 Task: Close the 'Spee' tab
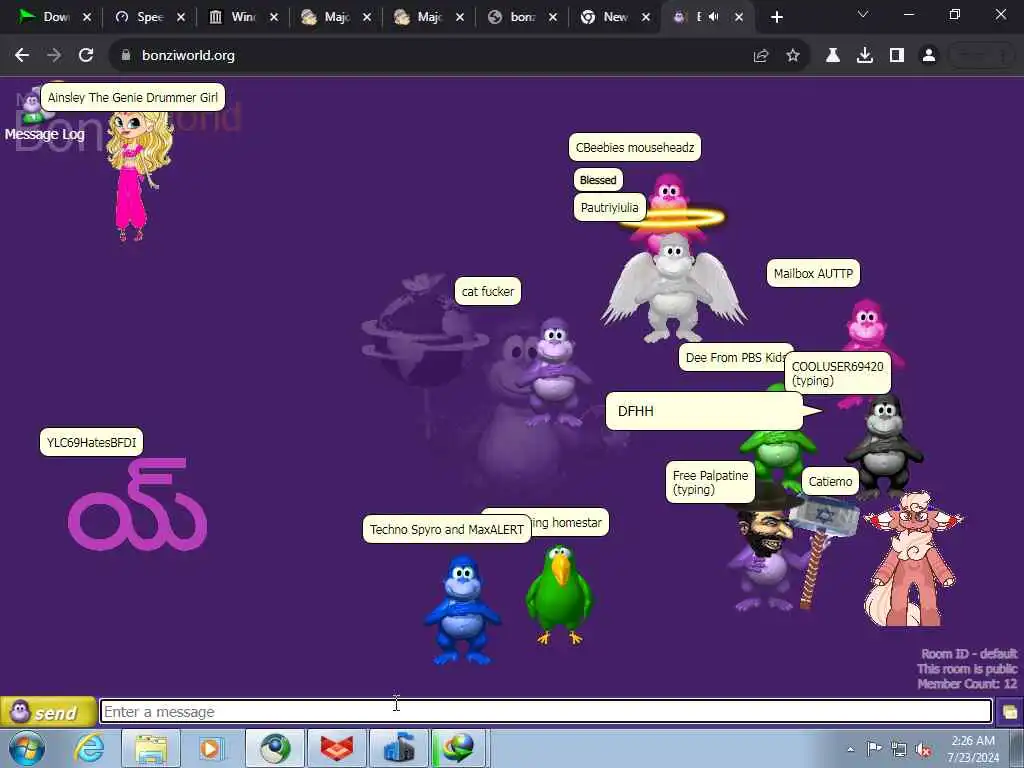181,17
